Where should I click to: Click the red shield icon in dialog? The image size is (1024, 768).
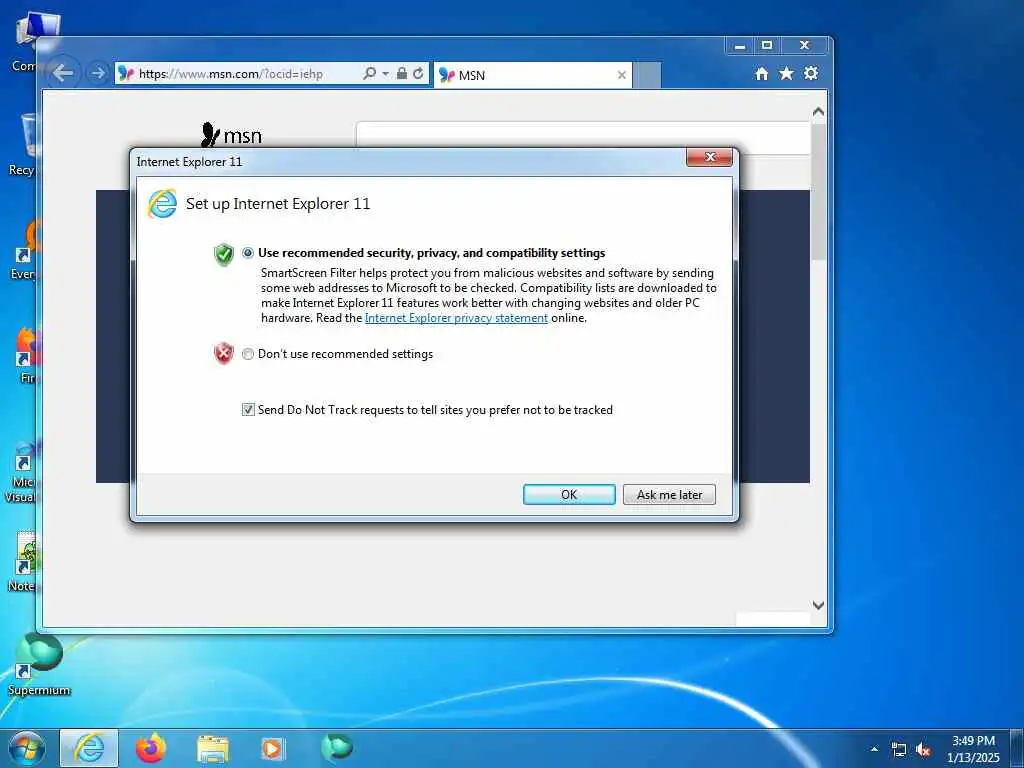pyautogui.click(x=223, y=353)
